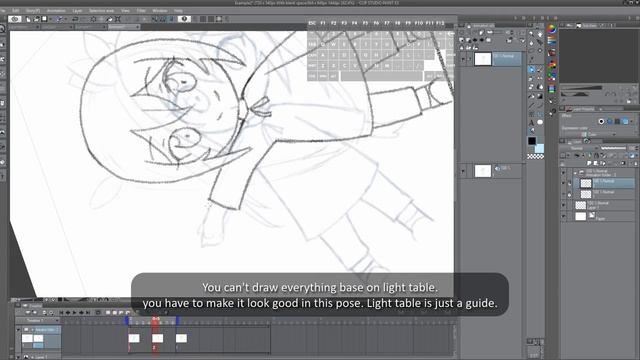Viewport: 640px width, 360px height.
Task: Hide the Animation folder in Layer palette
Action: point(563,173)
